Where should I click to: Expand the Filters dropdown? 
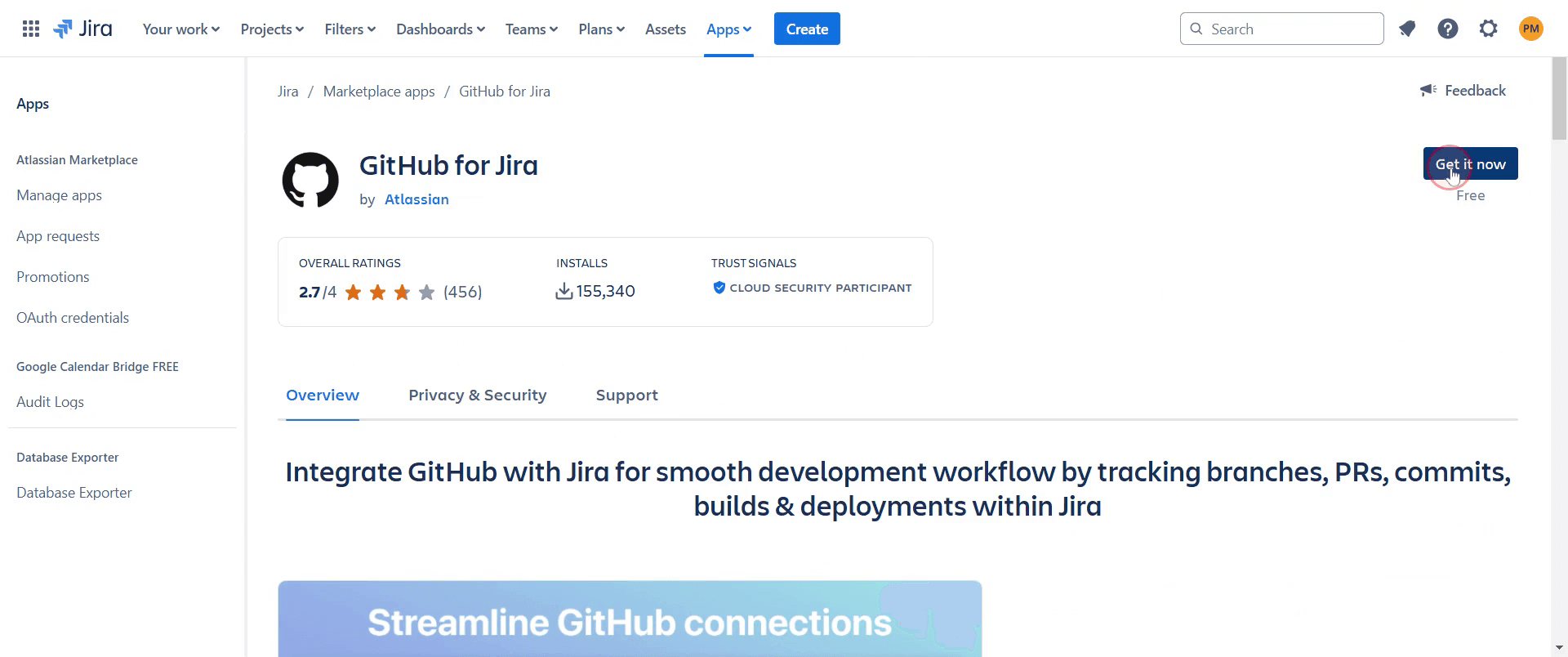click(x=350, y=29)
